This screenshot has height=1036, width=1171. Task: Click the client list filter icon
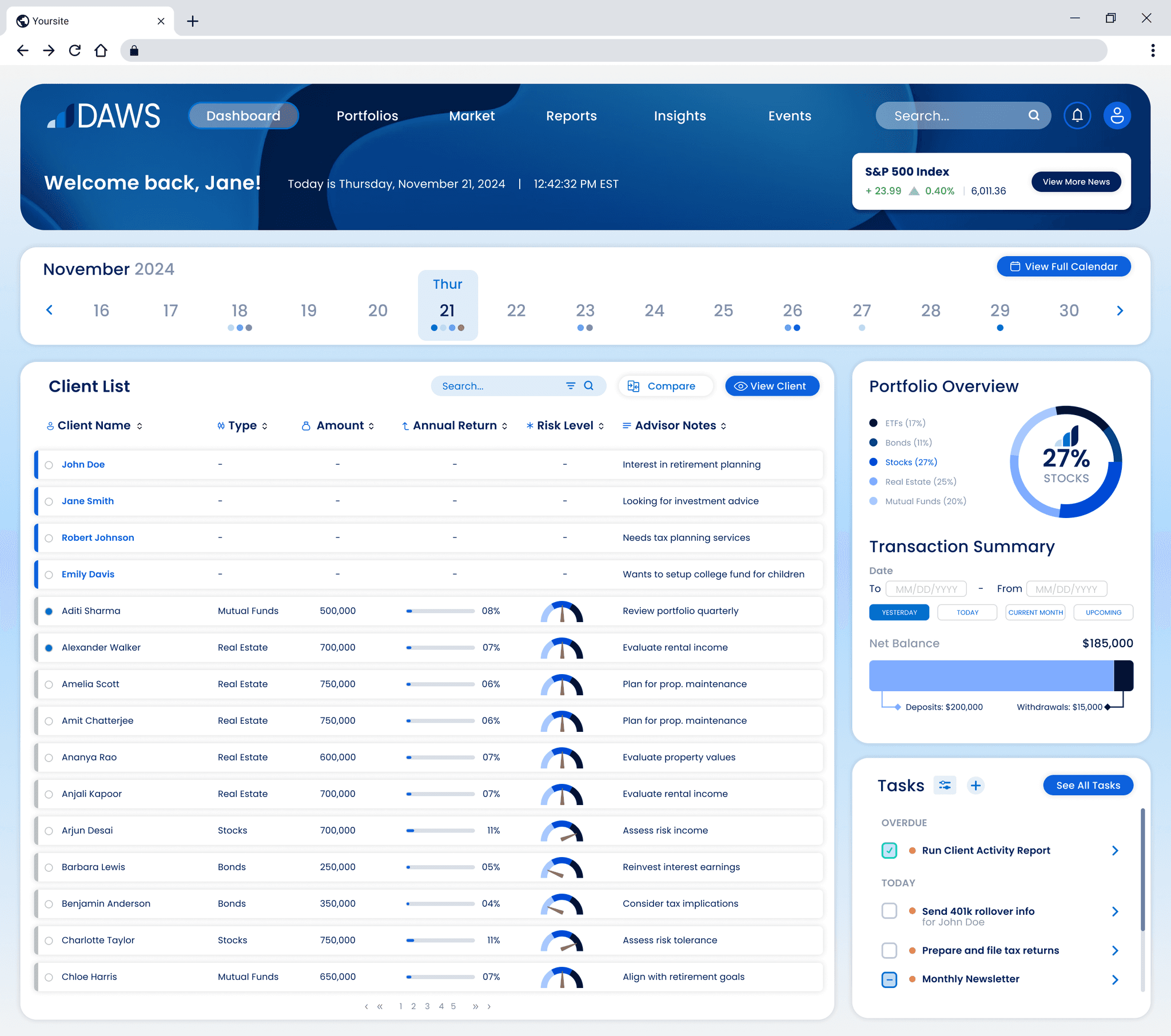point(571,385)
